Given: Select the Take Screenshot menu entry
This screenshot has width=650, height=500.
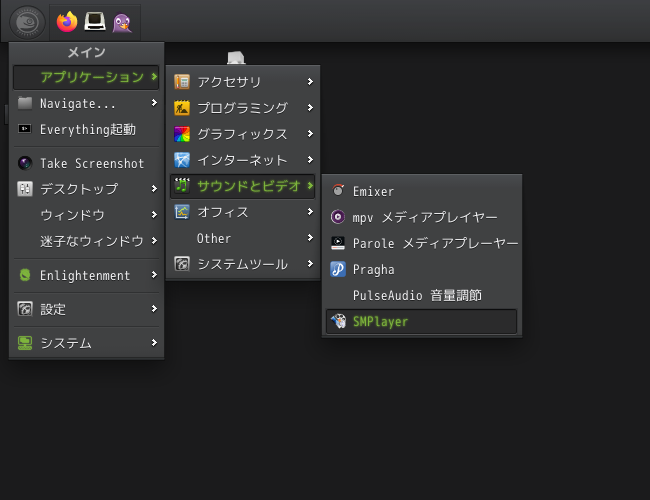Looking at the screenshot, I should click(x=86, y=163).
